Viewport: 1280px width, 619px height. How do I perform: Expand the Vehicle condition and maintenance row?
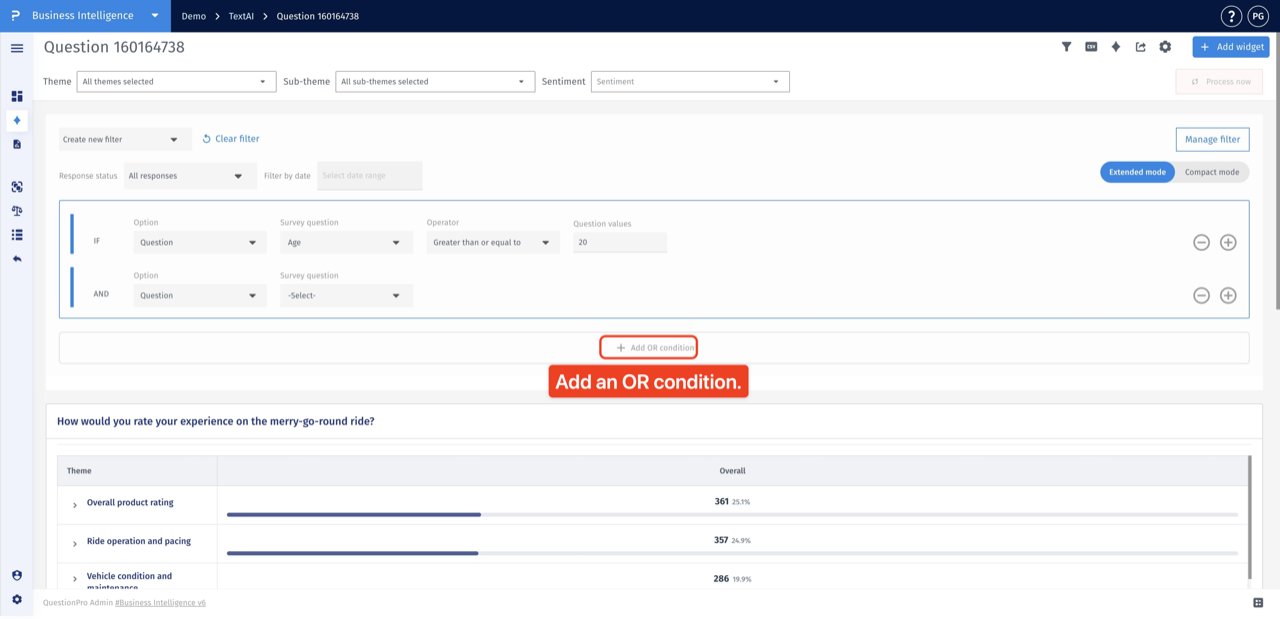tap(75, 579)
